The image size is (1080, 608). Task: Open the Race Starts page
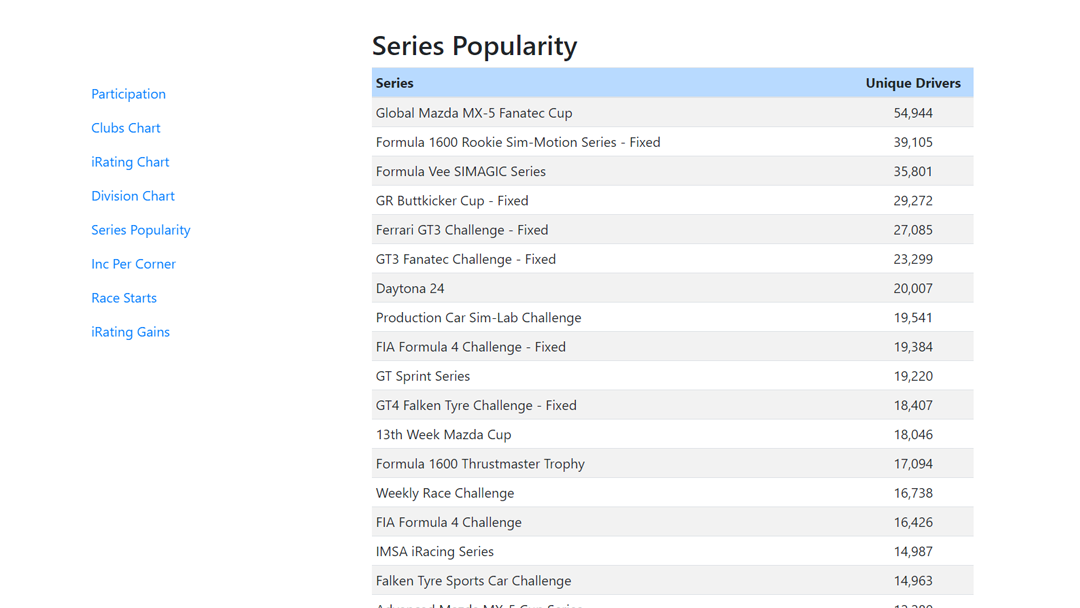pyautogui.click(x=123, y=297)
